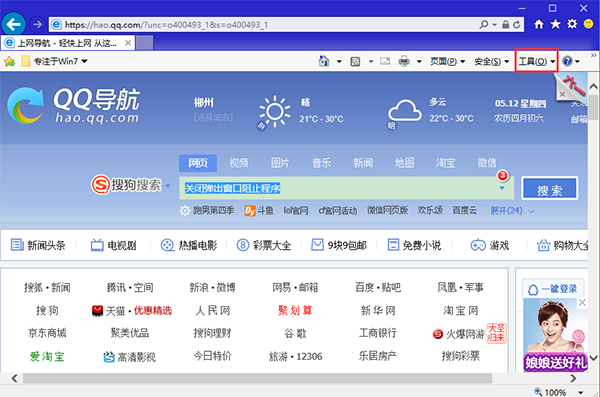Screen dimensions: 600x397
Task: Click the sunny weather icon
Action: click(x=274, y=111)
